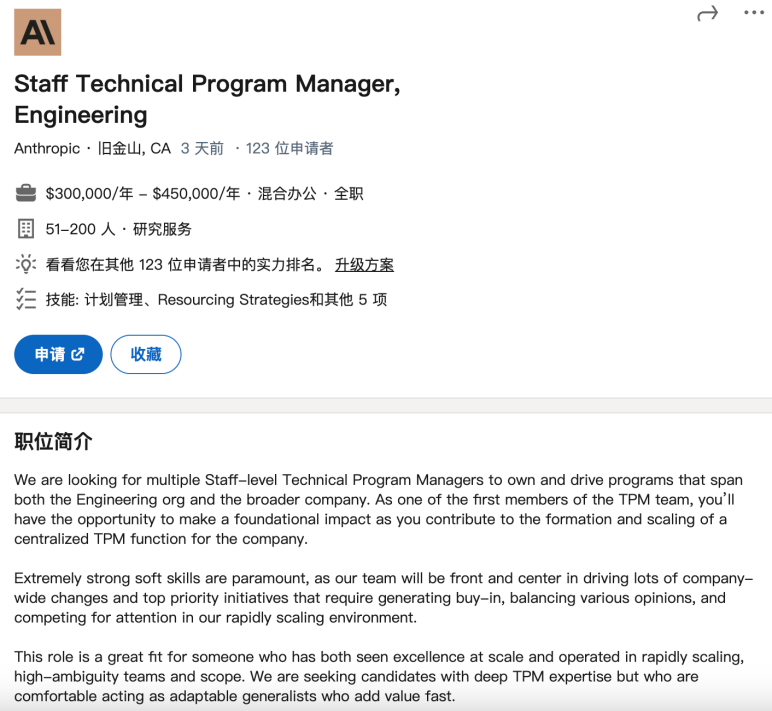Click the Anthropic company name
The image size is (772, 711).
pyautogui.click(x=47, y=148)
